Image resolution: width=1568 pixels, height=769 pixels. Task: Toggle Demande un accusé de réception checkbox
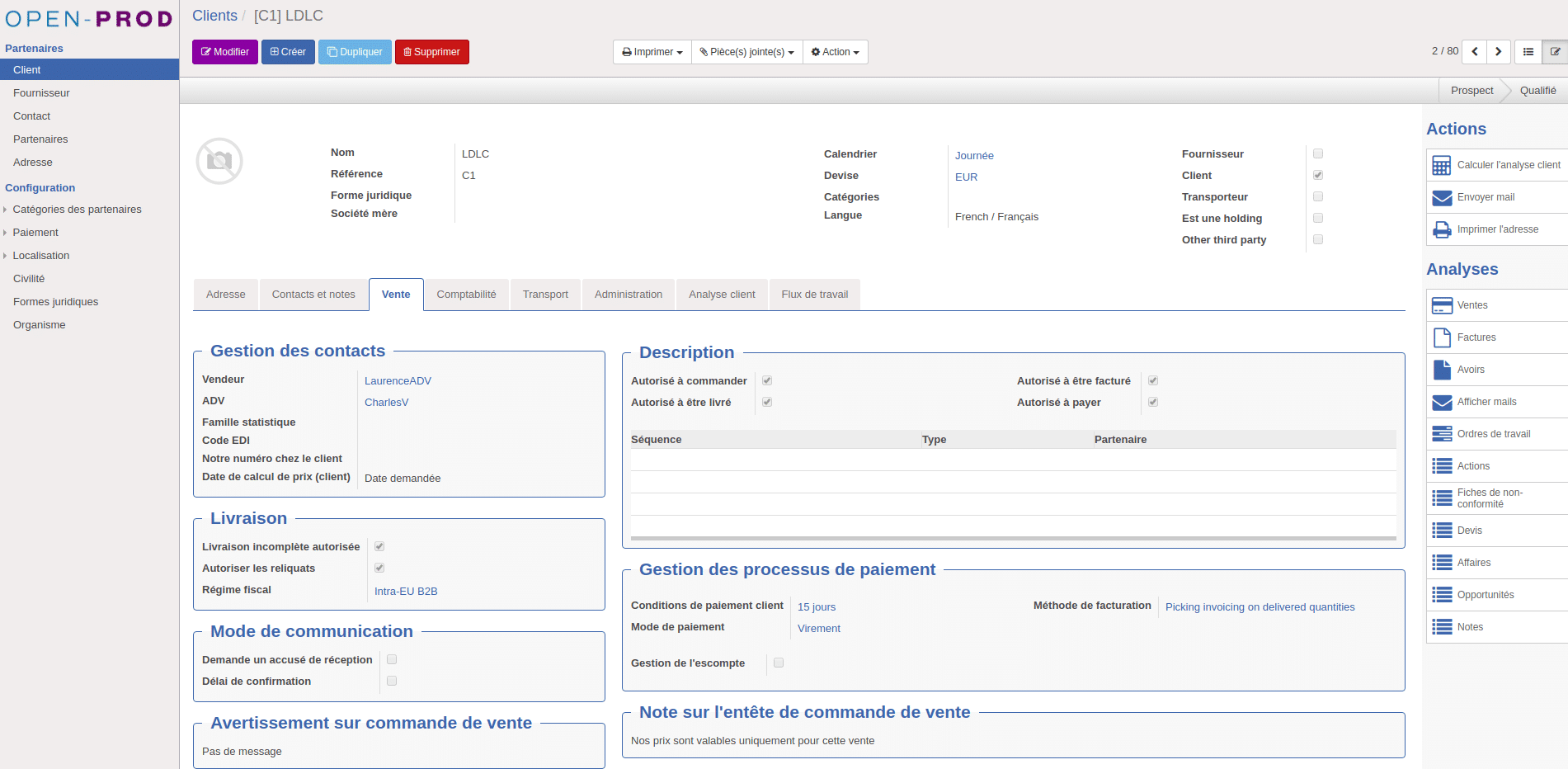coord(392,660)
